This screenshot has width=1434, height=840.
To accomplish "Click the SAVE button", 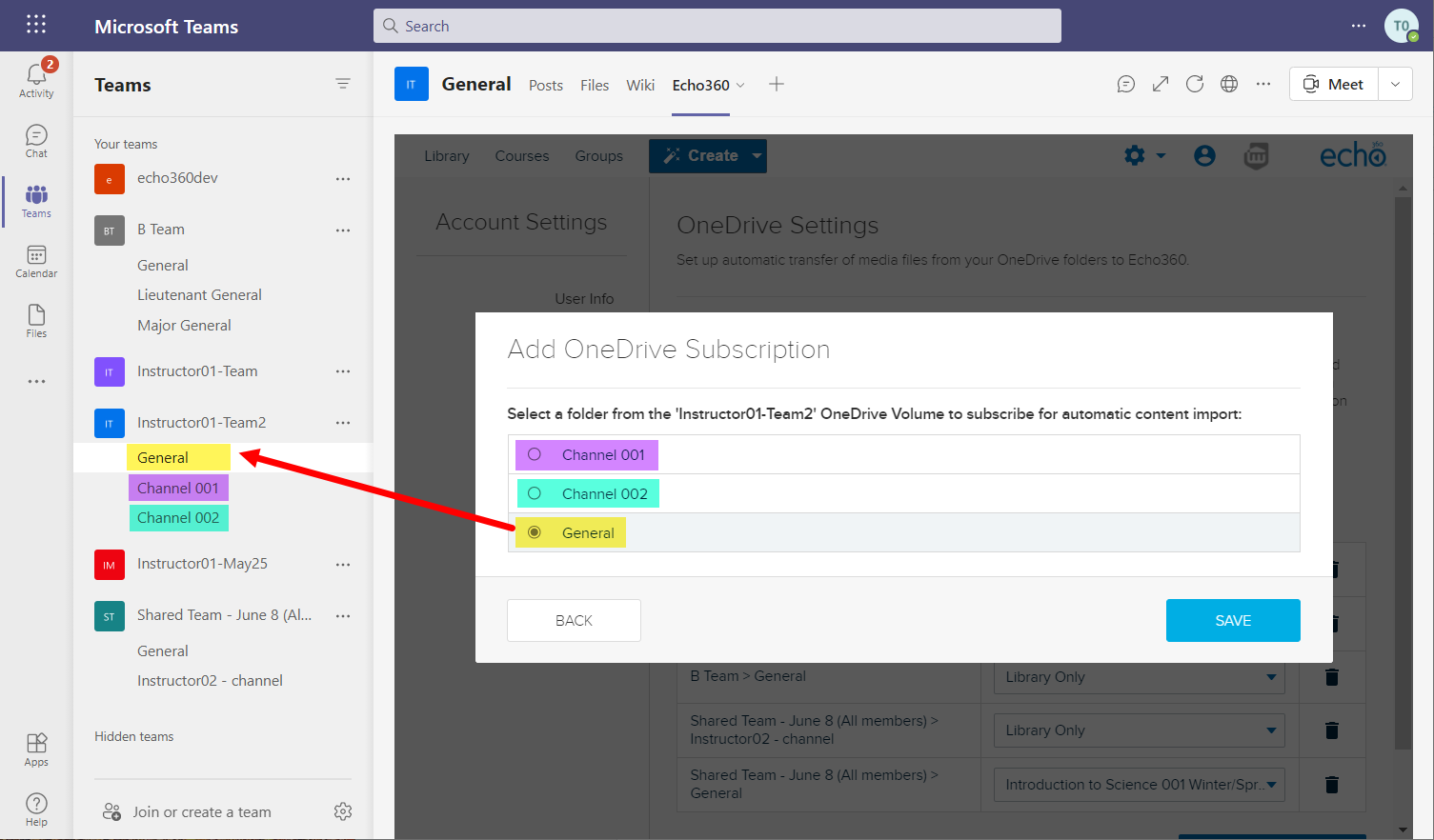I will (x=1233, y=620).
